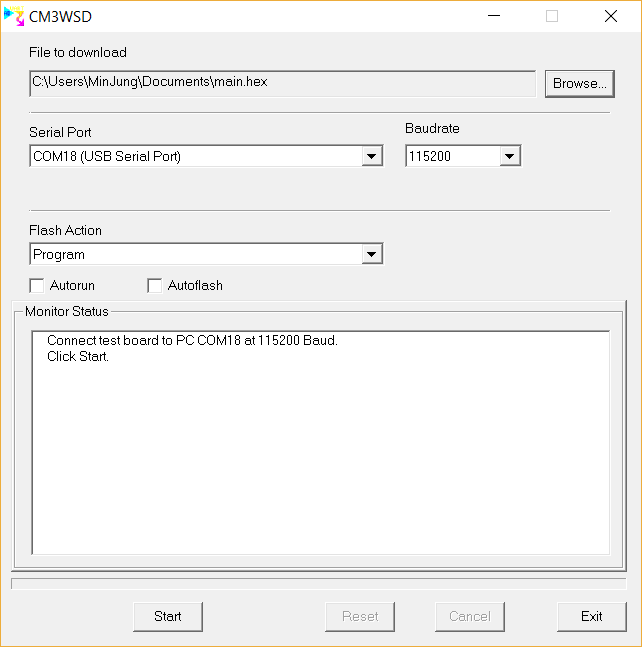Click the Start button
This screenshot has width=642, height=647.
[x=168, y=616]
